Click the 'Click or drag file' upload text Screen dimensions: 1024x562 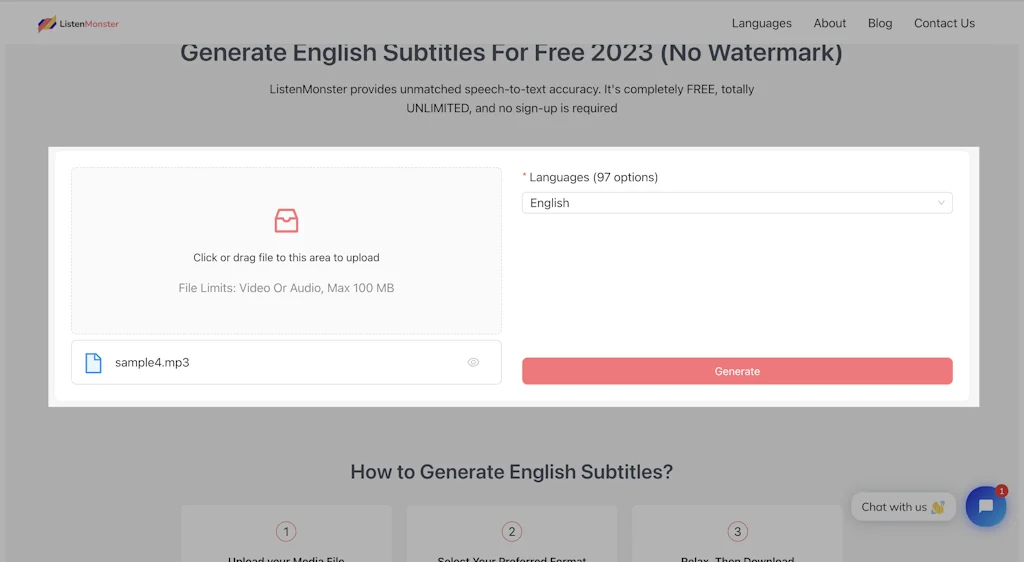point(286,257)
